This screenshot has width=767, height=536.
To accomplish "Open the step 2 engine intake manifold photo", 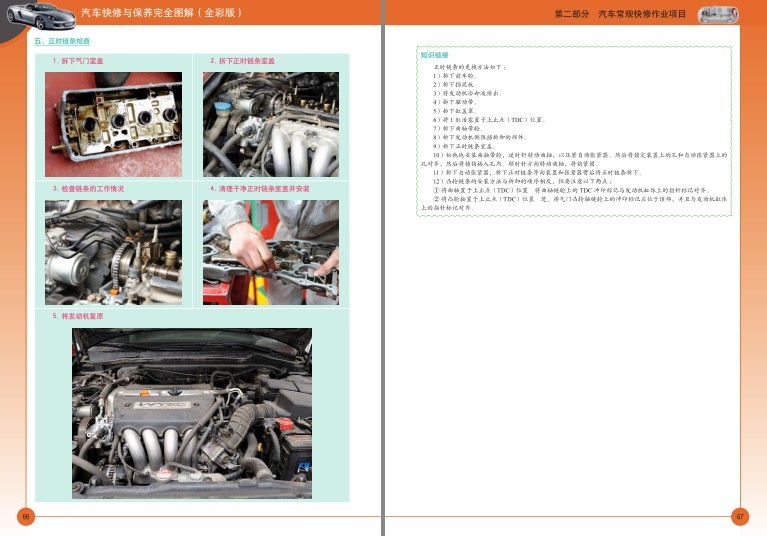I will tap(271, 124).
